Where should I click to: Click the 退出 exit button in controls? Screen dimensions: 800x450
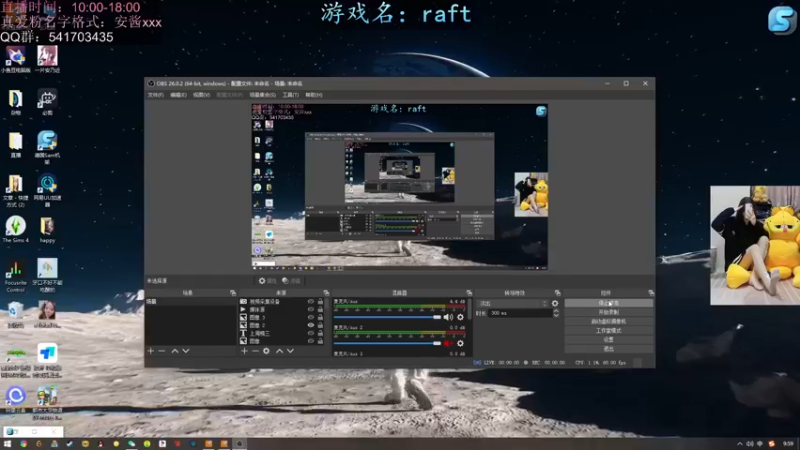[609, 349]
